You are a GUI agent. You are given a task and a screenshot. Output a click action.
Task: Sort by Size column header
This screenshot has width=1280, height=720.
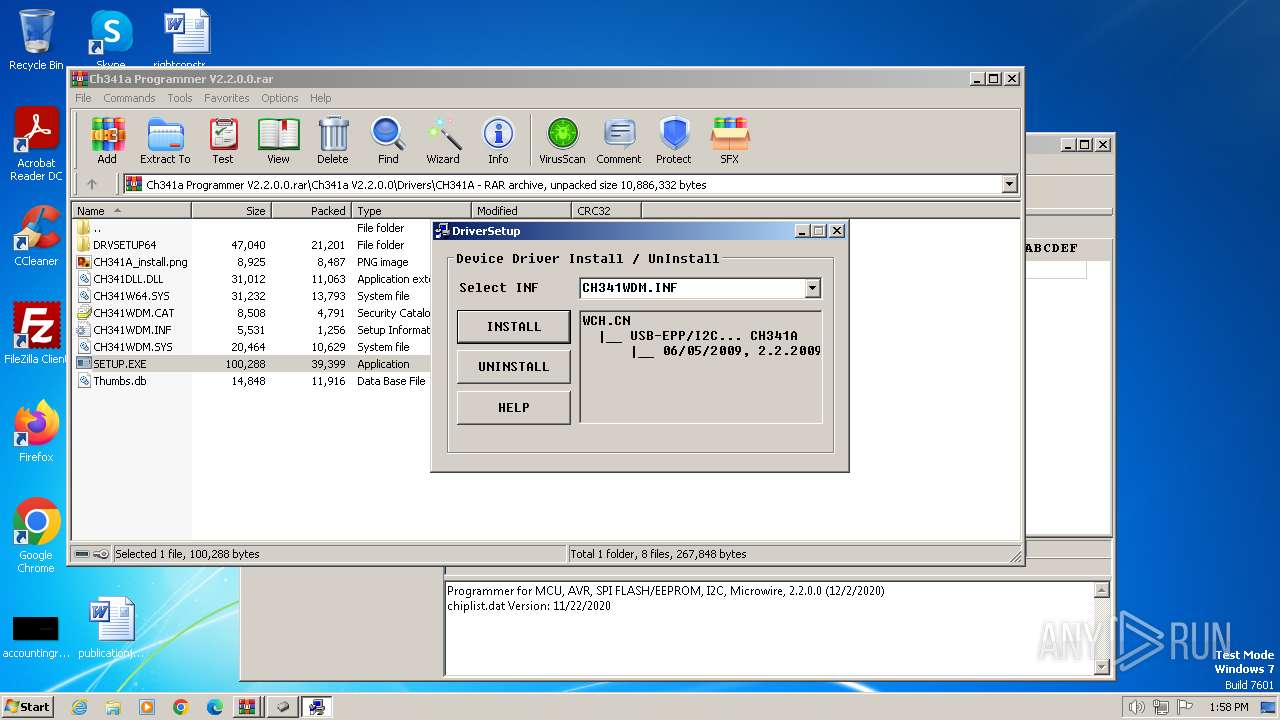[x=231, y=211]
